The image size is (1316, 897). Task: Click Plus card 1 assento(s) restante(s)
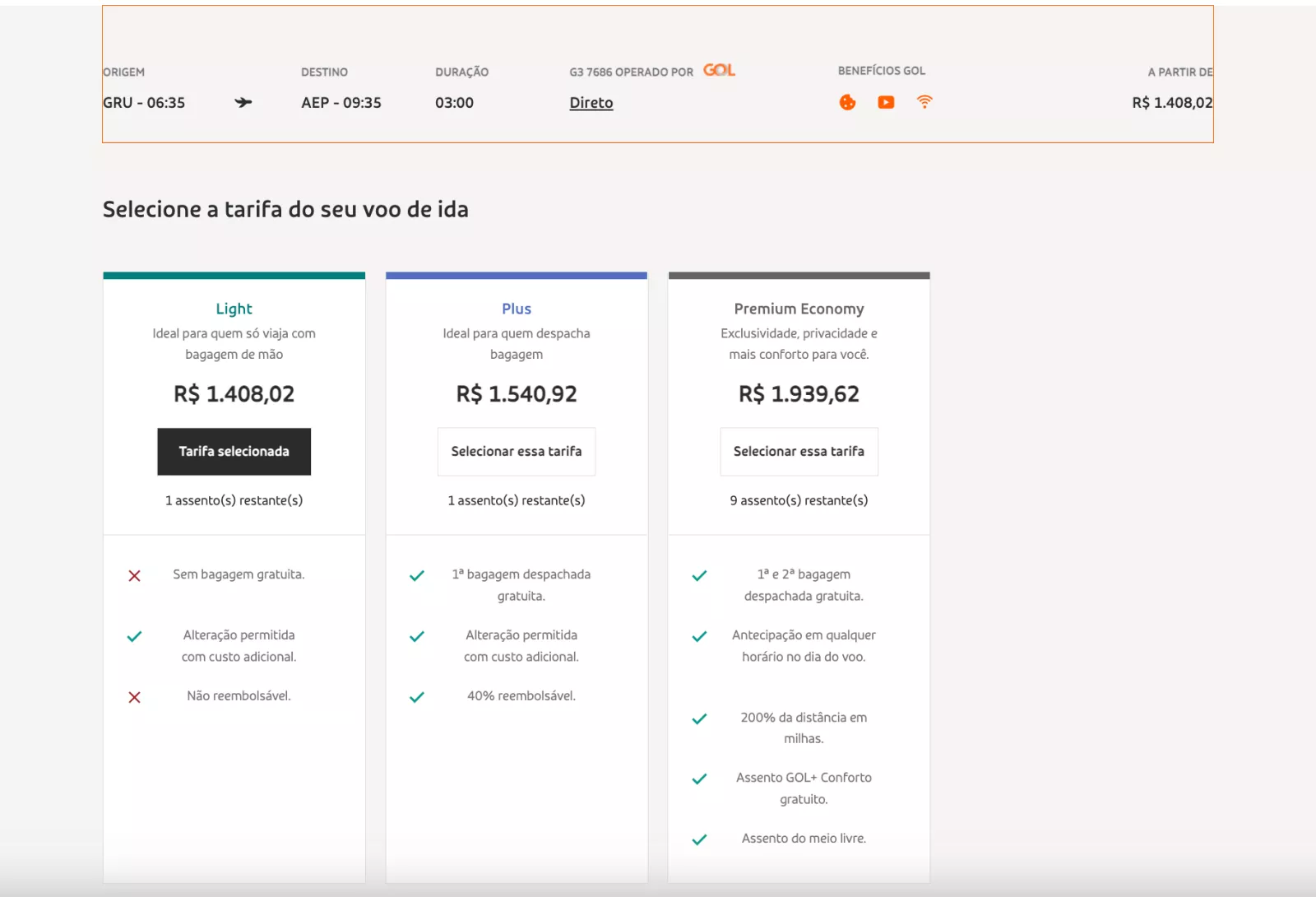coord(517,500)
